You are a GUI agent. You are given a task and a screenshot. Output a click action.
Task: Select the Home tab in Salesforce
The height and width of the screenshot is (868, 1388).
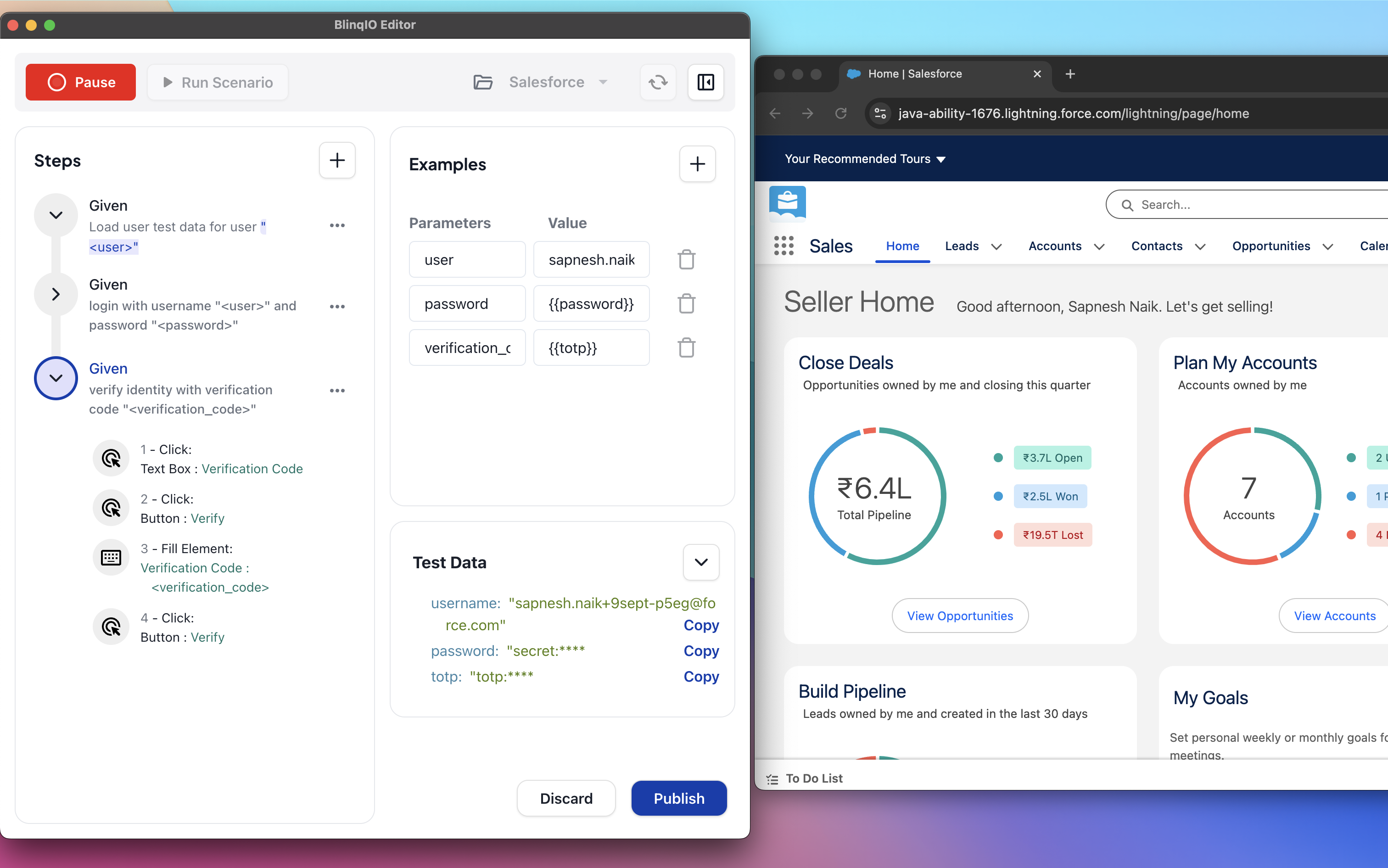902,246
